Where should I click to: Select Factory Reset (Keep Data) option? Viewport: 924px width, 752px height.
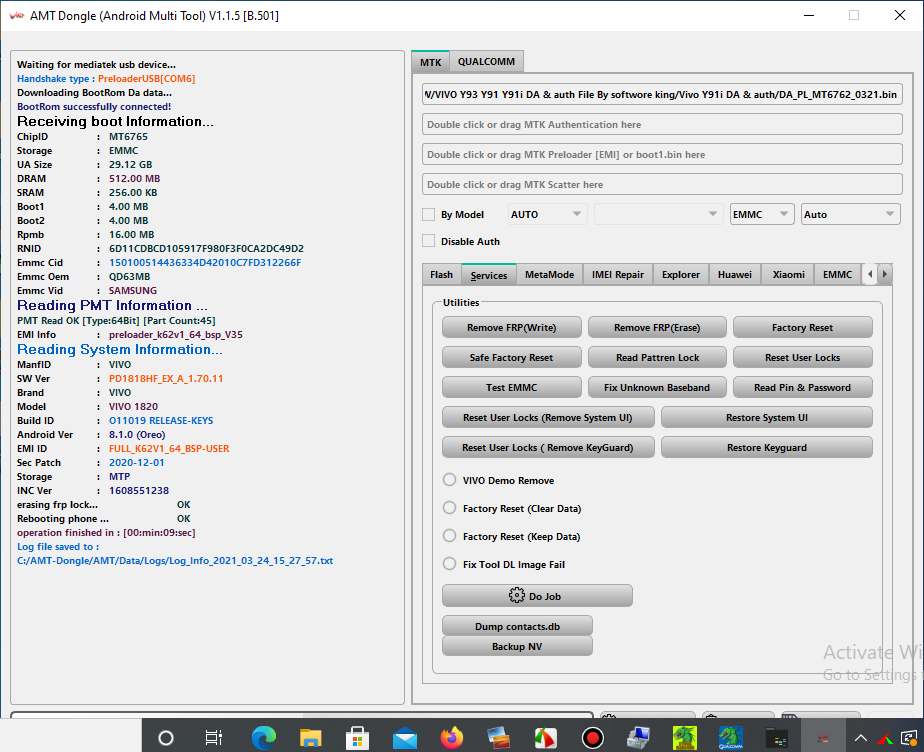pyautogui.click(x=449, y=536)
